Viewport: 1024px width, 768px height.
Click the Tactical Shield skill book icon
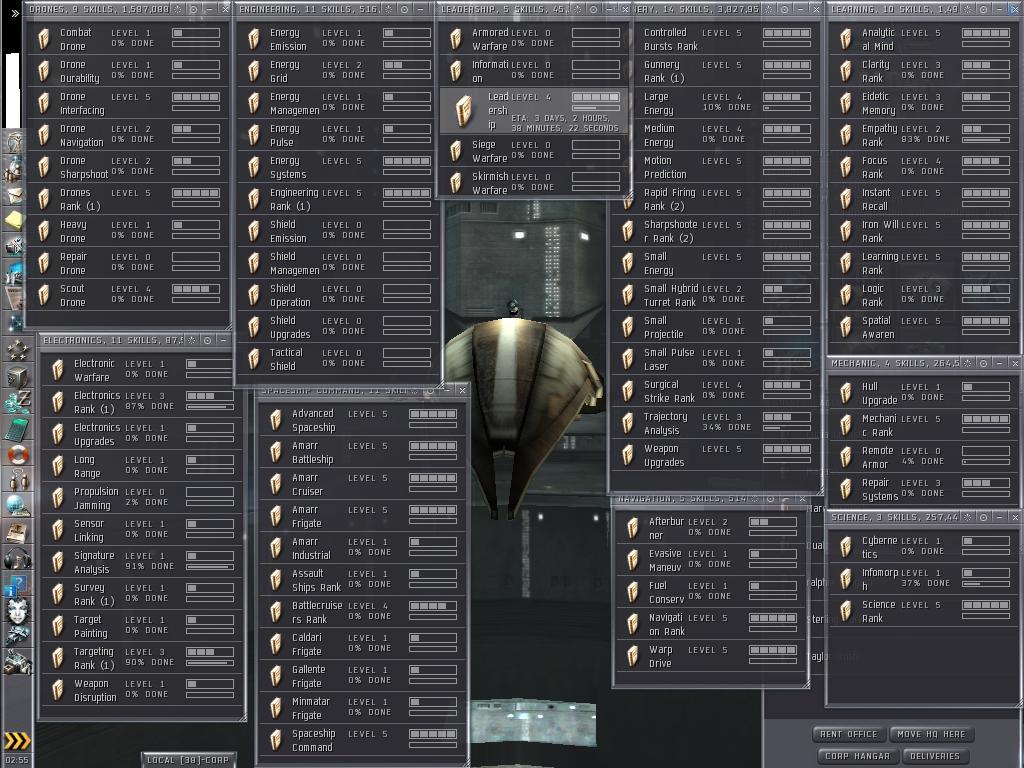pyautogui.click(x=254, y=359)
